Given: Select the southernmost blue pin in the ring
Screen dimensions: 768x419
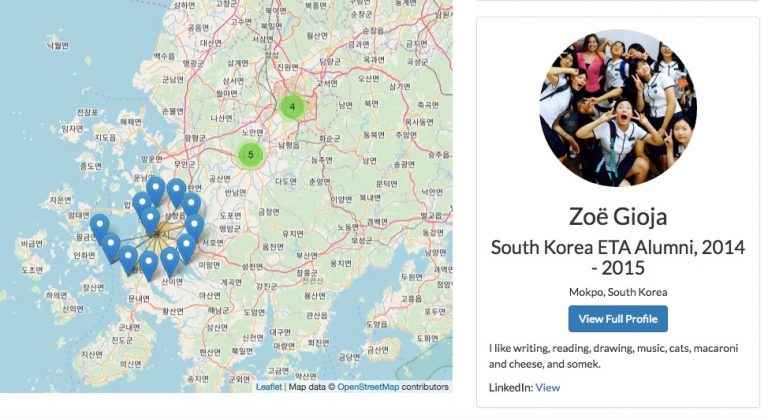Looking at the screenshot, I should click(148, 267).
